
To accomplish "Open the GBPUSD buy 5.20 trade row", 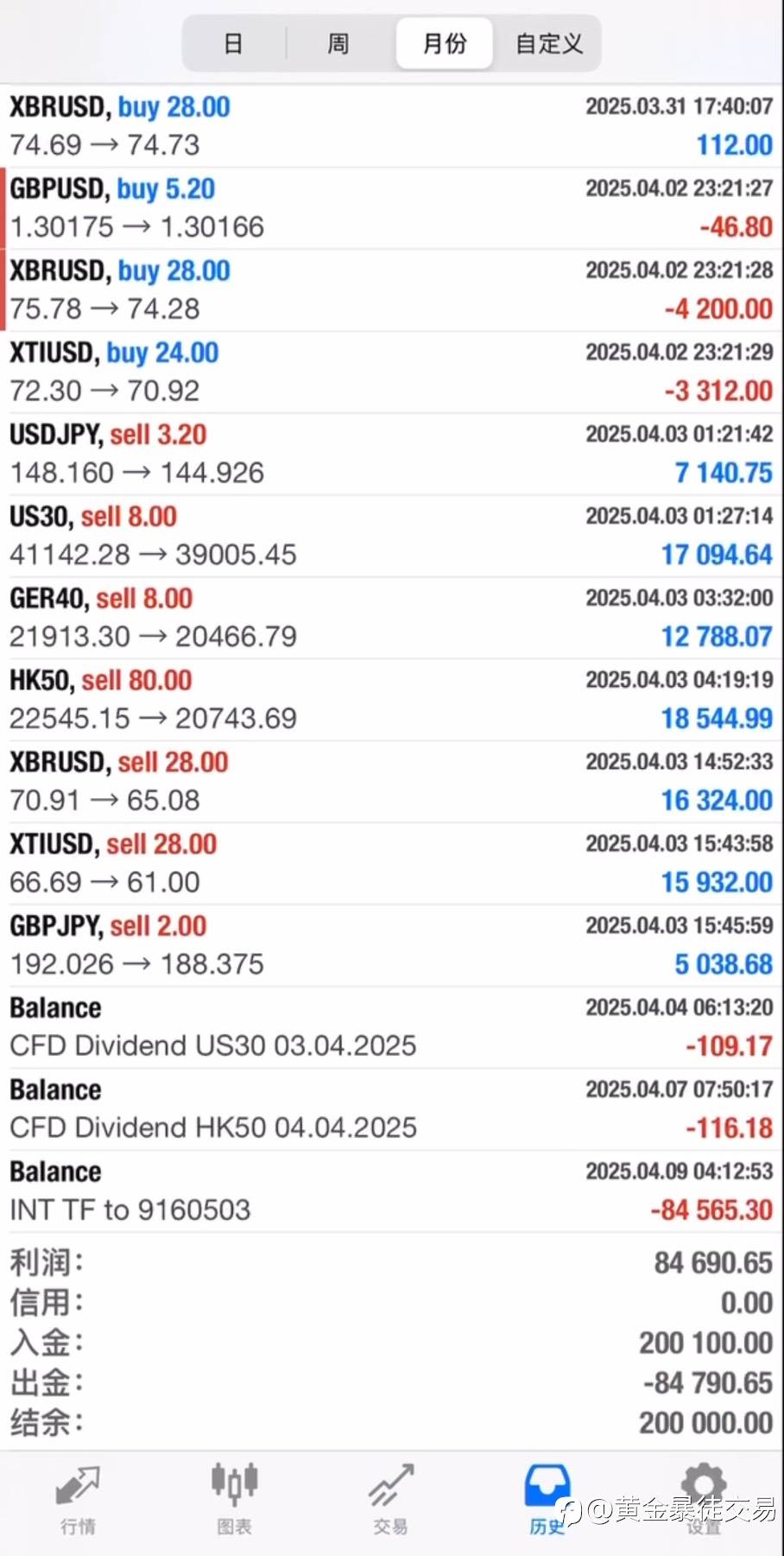I will 392,208.
